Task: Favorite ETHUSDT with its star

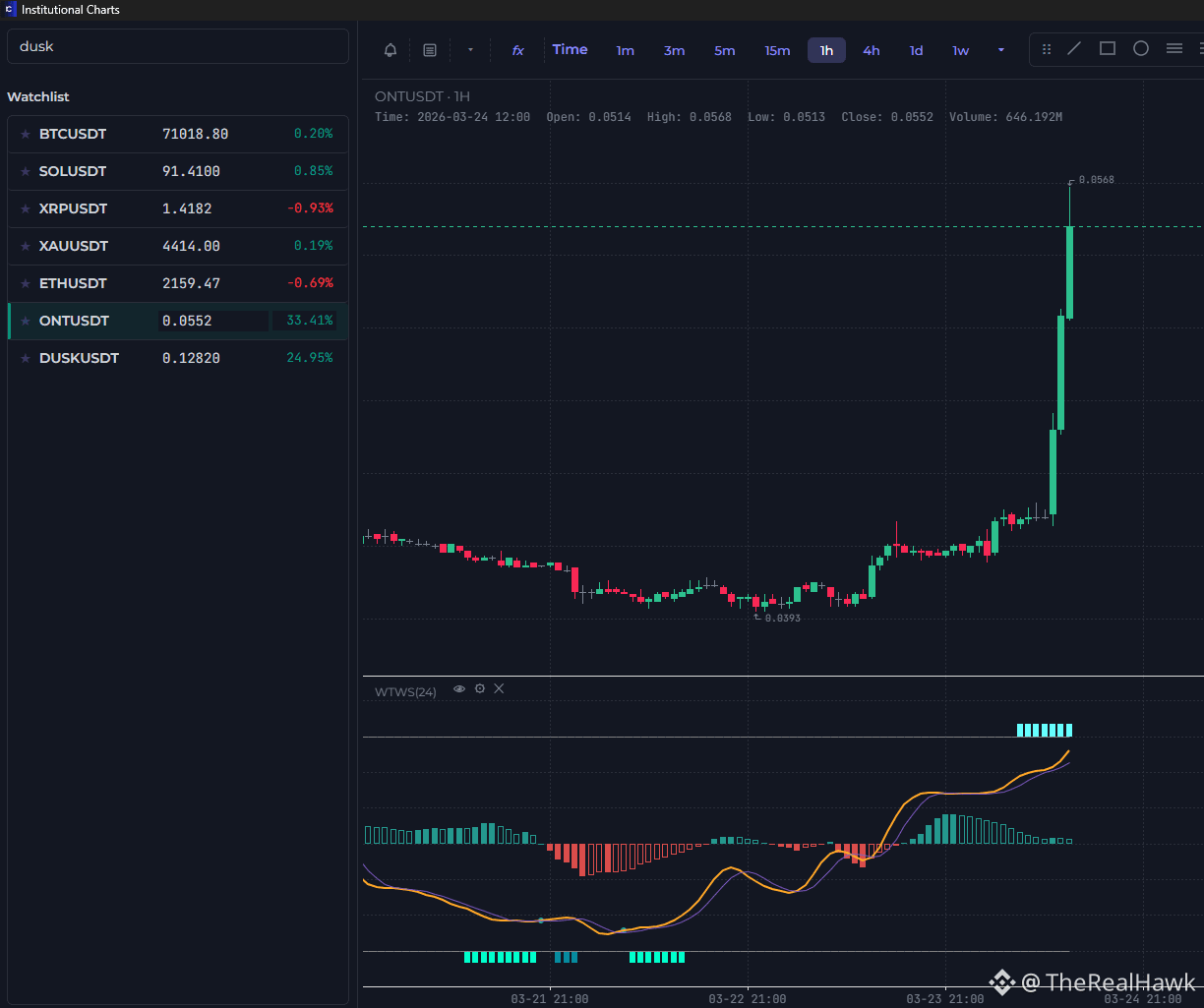Action: (26, 283)
